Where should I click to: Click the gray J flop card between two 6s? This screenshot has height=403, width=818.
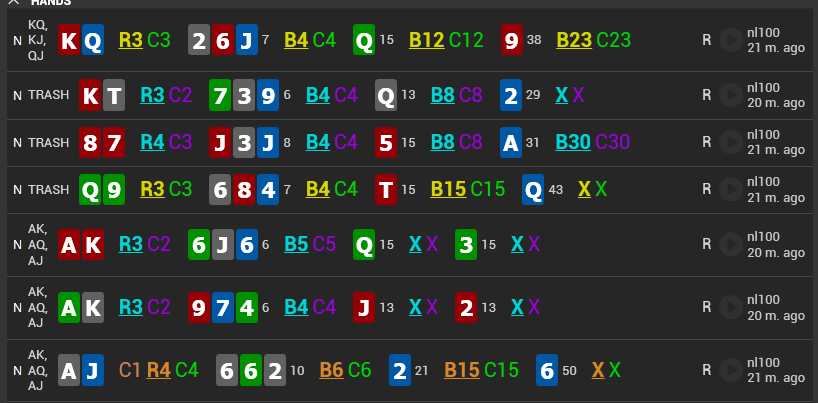coord(223,244)
